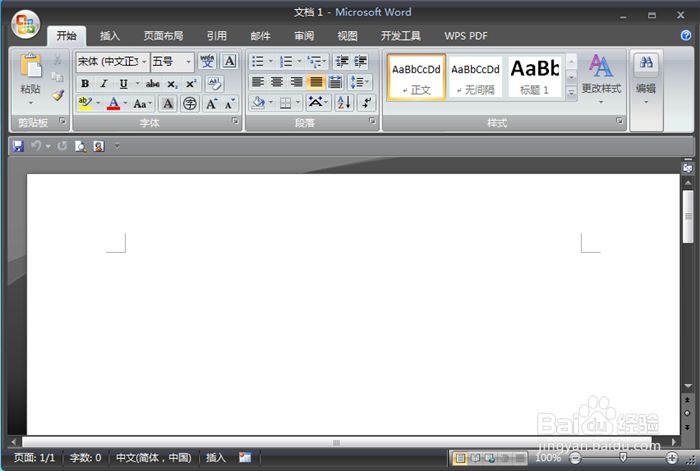Open font size dropdown 五号

pos(188,62)
